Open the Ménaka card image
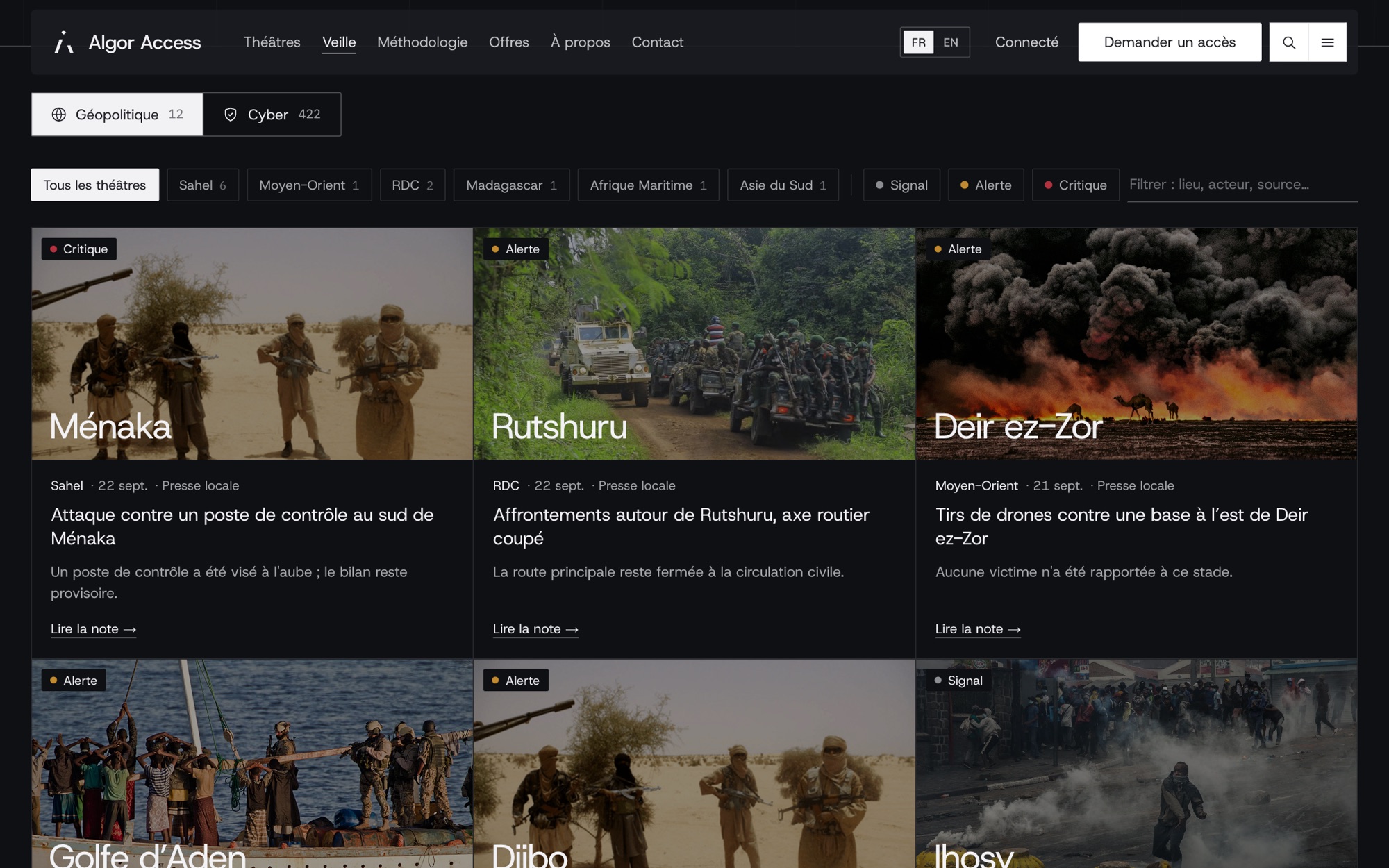The width and height of the screenshot is (1389, 868). tap(252, 344)
